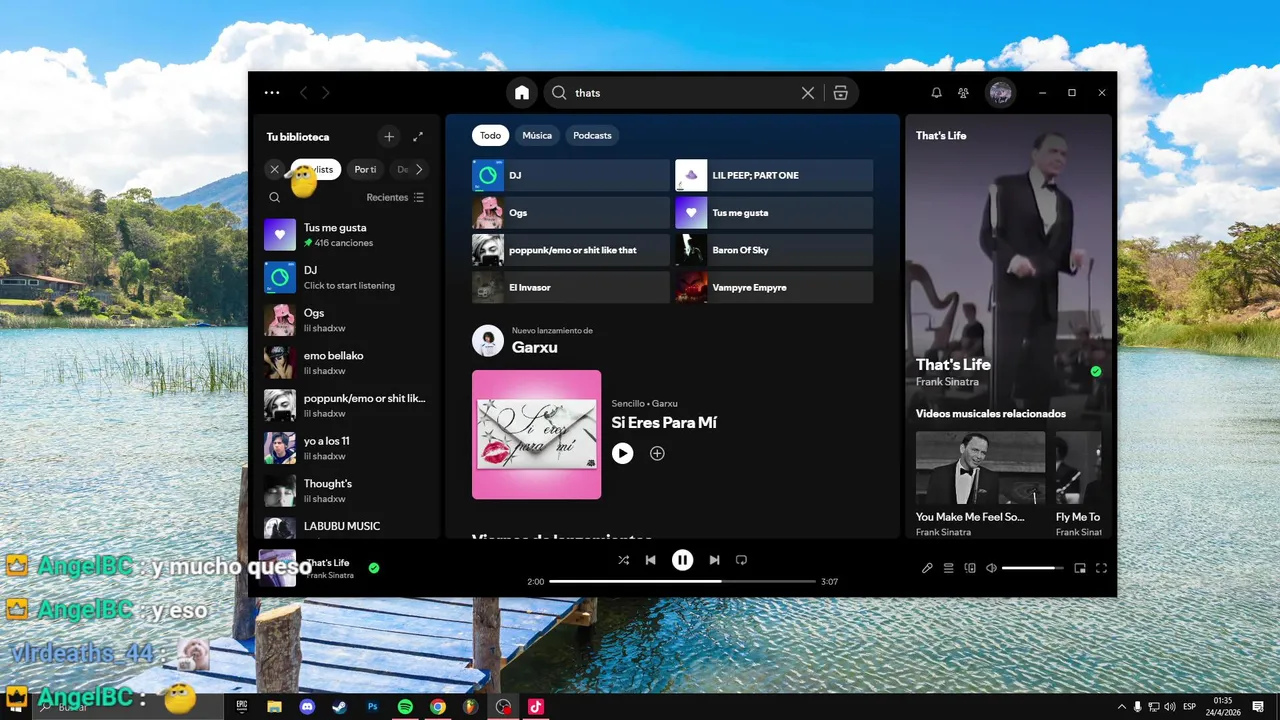Screen dimensions: 1280x720
Task: Open Photoshop from the taskbar
Action: [372, 706]
